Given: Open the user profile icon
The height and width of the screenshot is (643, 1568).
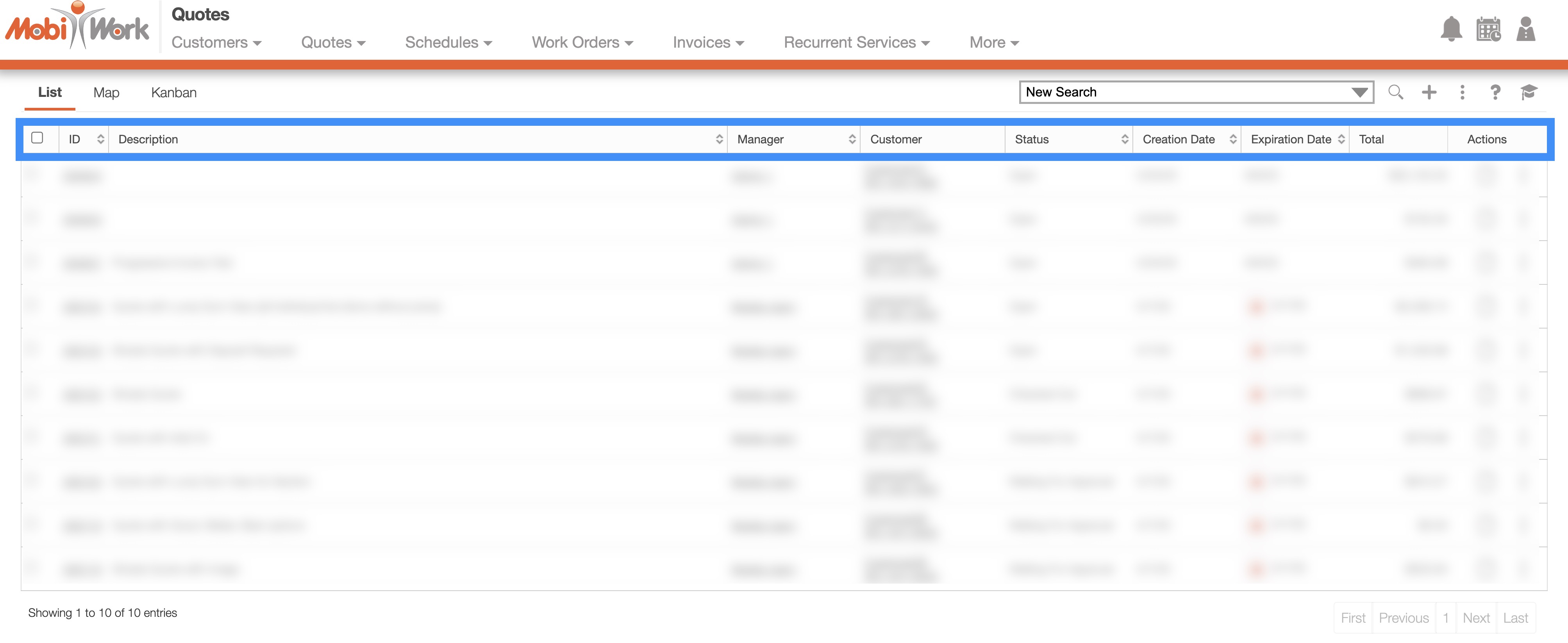Looking at the screenshot, I should [x=1525, y=29].
